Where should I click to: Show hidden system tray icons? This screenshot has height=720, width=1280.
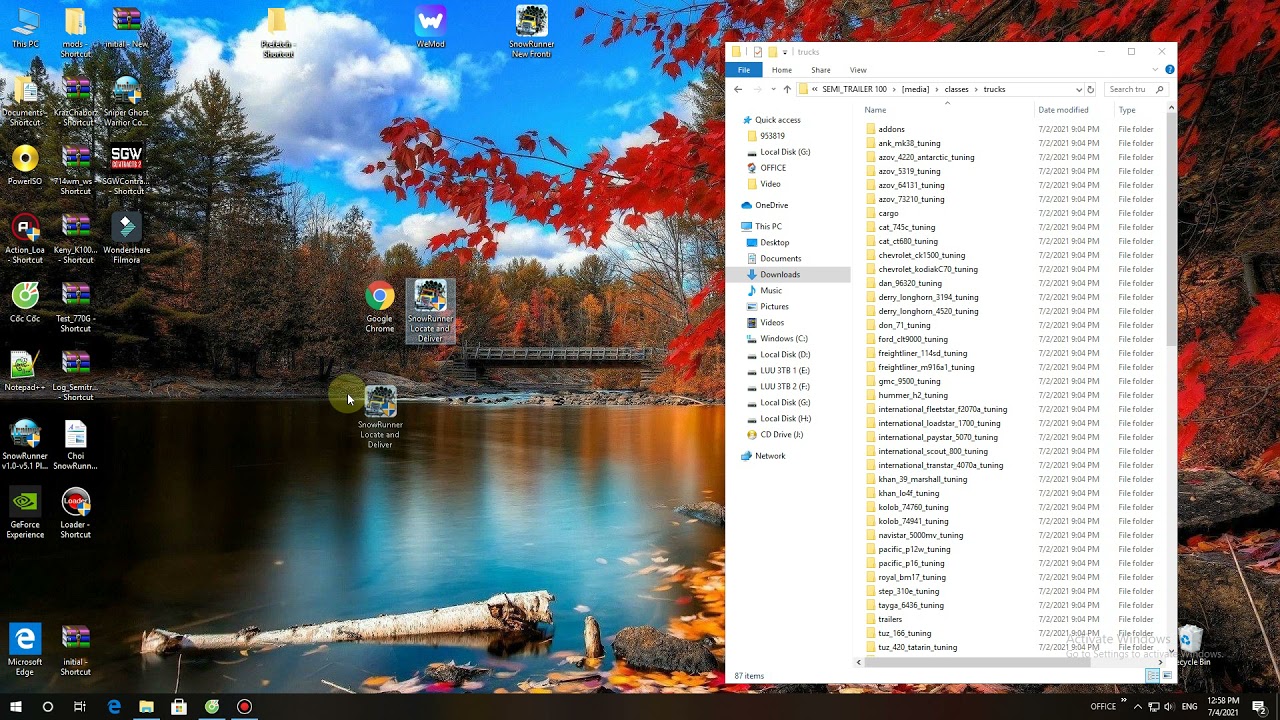pyautogui.click(x=1138, y=706)
